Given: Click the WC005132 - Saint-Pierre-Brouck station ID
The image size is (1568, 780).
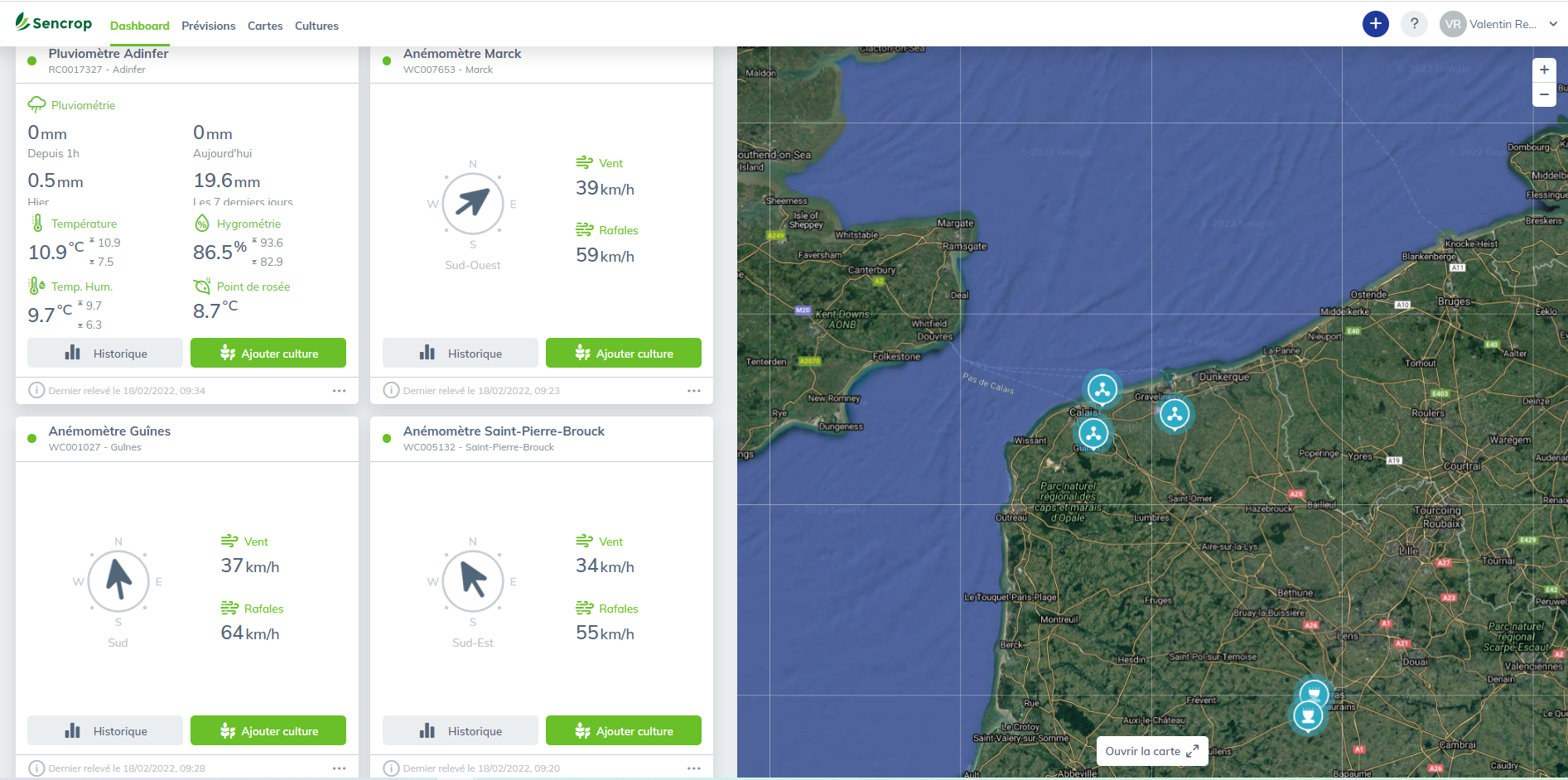Looking at the screenshot, I should coord(479,447).
